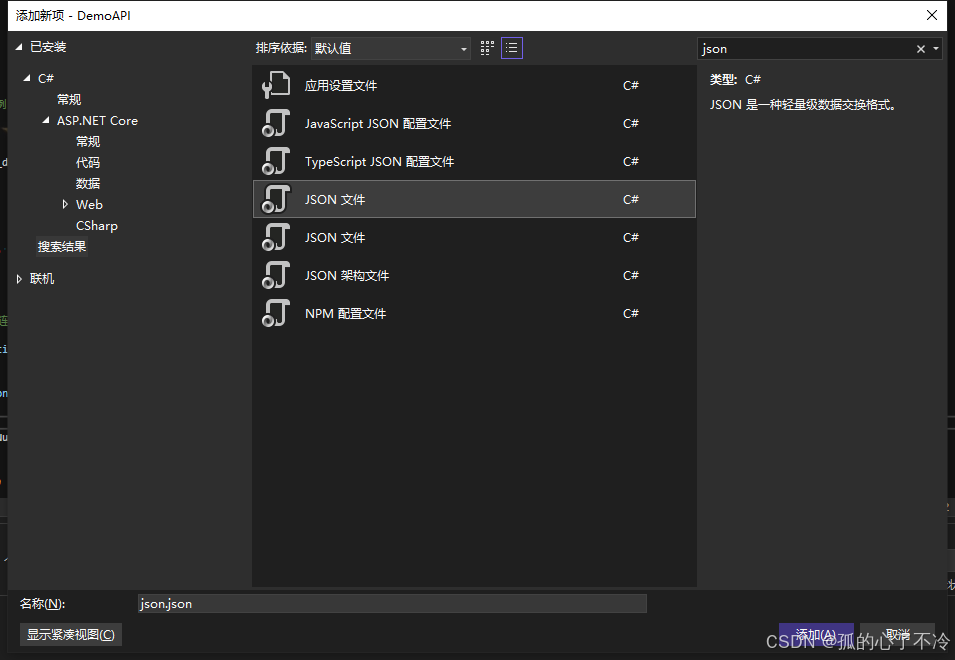Click the json search field
Viewport: 955px width, 660px height.
click(x=805, y=49)
